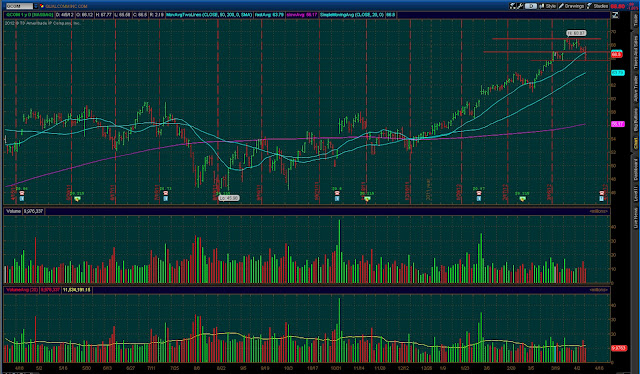Image resolution: width=640 pixels, height=374 pixels.
Task: Open the Big Buttons sidebar tab
Action: [636, 119]
